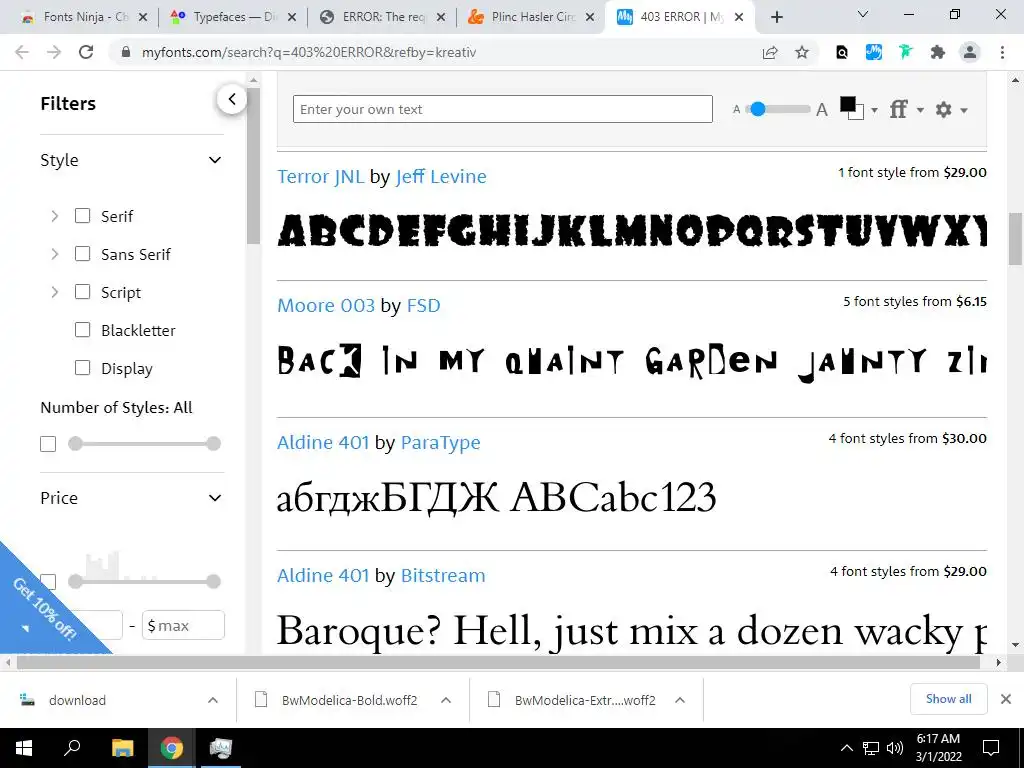Viewport: 1024px width, 768px height.
Task: Close the downloads bar
Action: (1006, 699)
